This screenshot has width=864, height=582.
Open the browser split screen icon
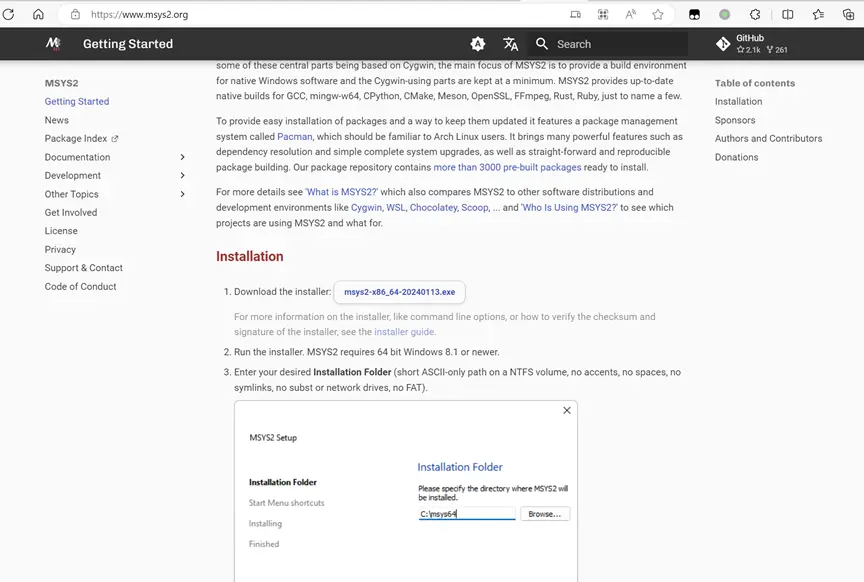coord(788,15)
